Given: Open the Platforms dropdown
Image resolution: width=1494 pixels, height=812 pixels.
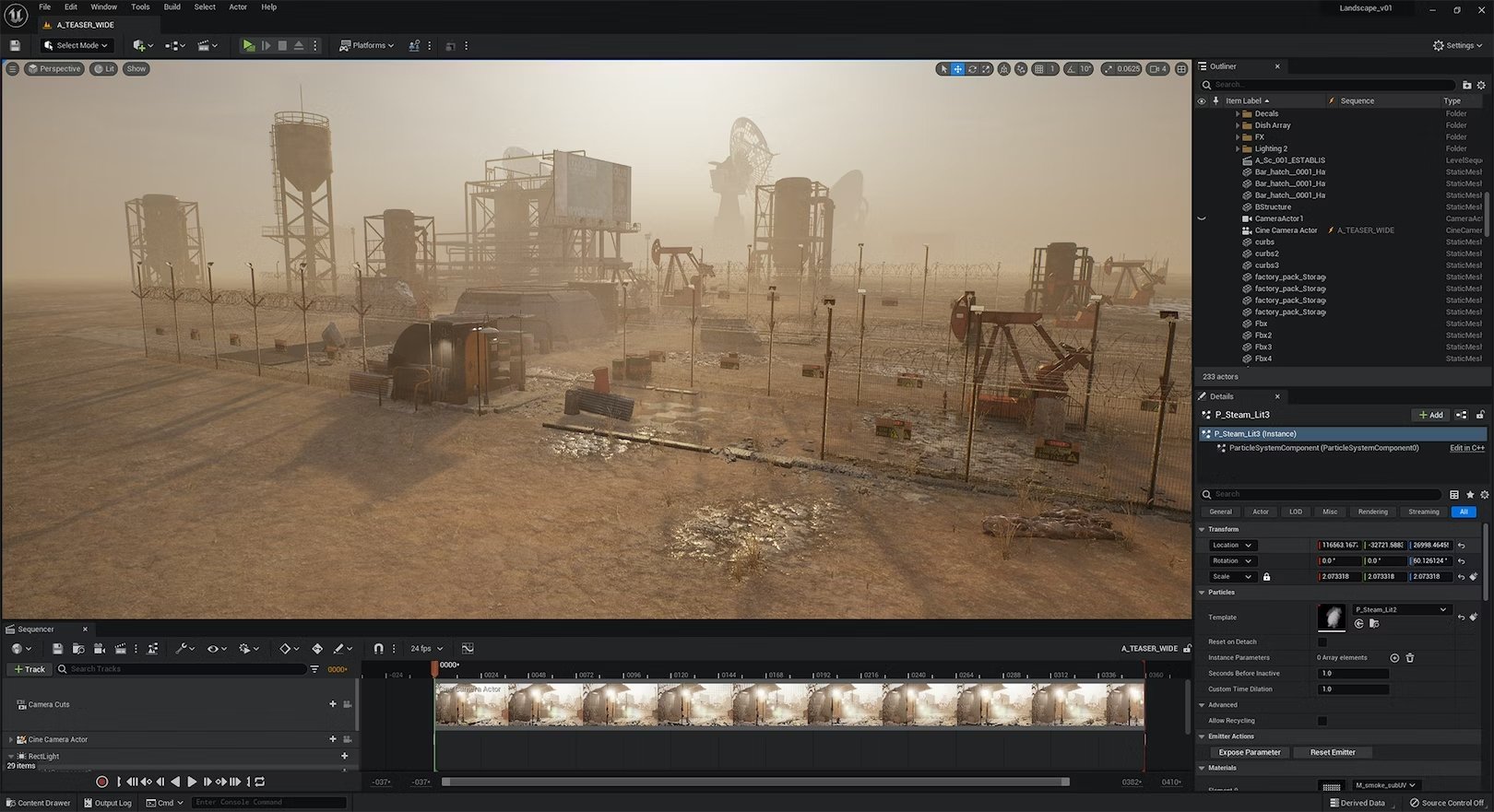Looking at the screenshot, I should (x=366, y=45).
